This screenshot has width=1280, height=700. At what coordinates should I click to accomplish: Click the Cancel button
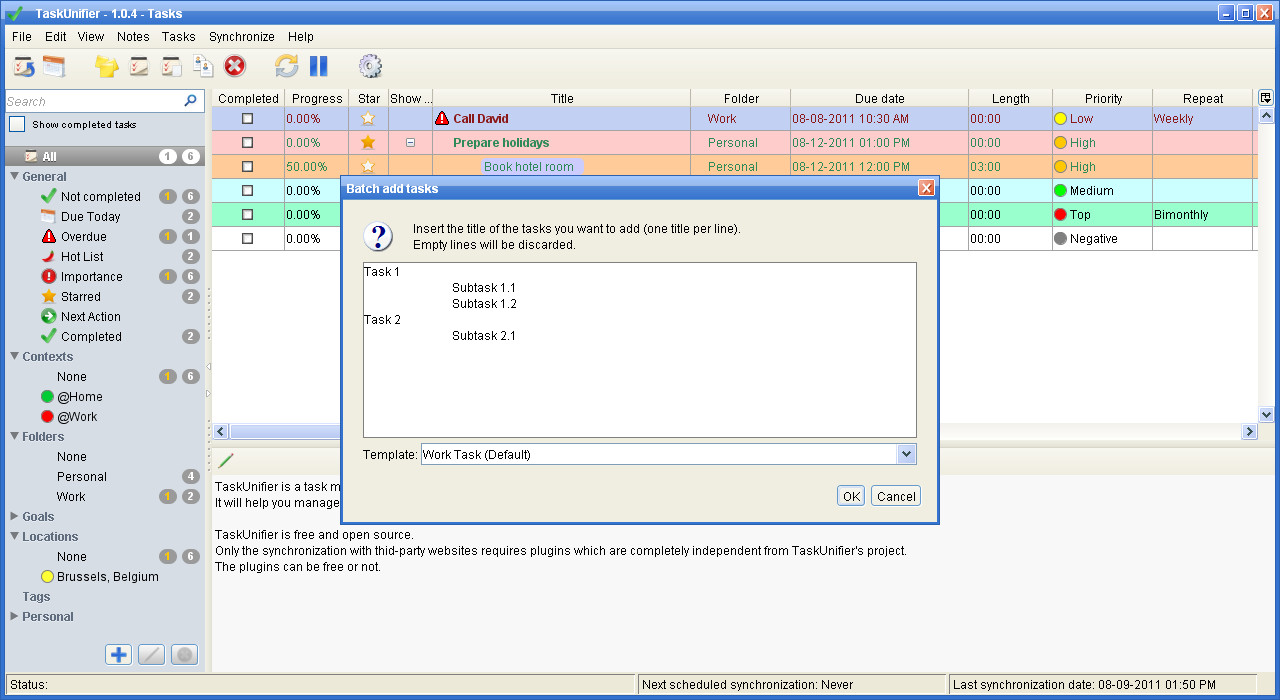click(896, 496)
